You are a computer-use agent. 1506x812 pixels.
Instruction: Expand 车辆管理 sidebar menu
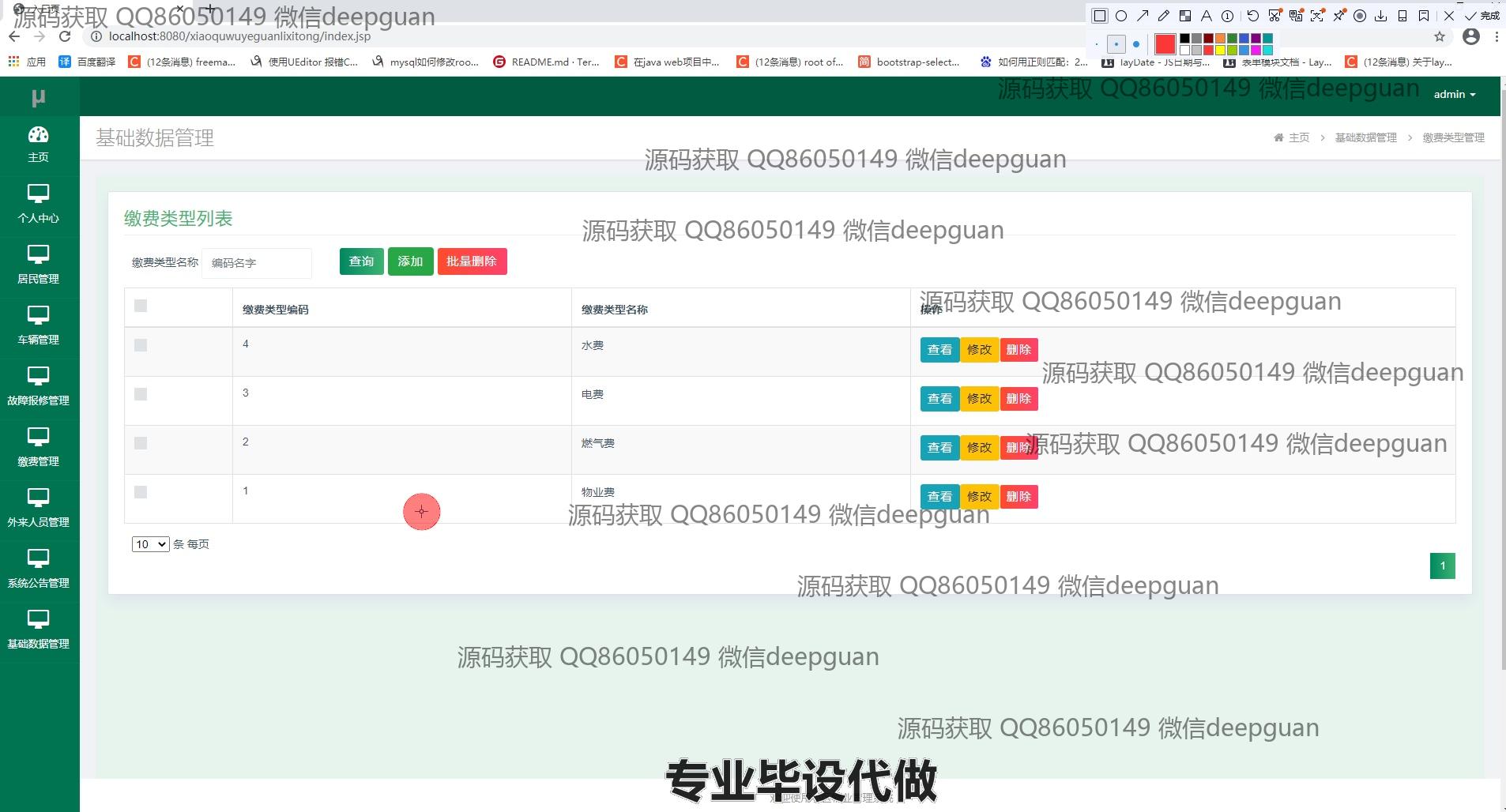click(38, 327)
